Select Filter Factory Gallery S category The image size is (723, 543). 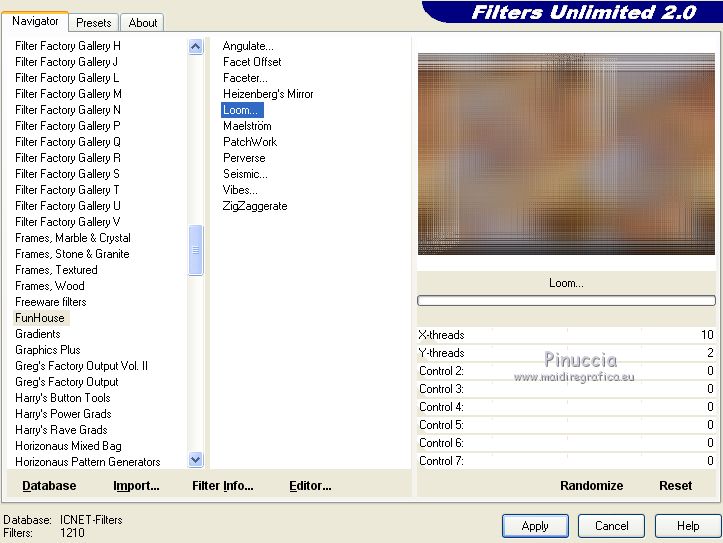click(x=67, y=174)
